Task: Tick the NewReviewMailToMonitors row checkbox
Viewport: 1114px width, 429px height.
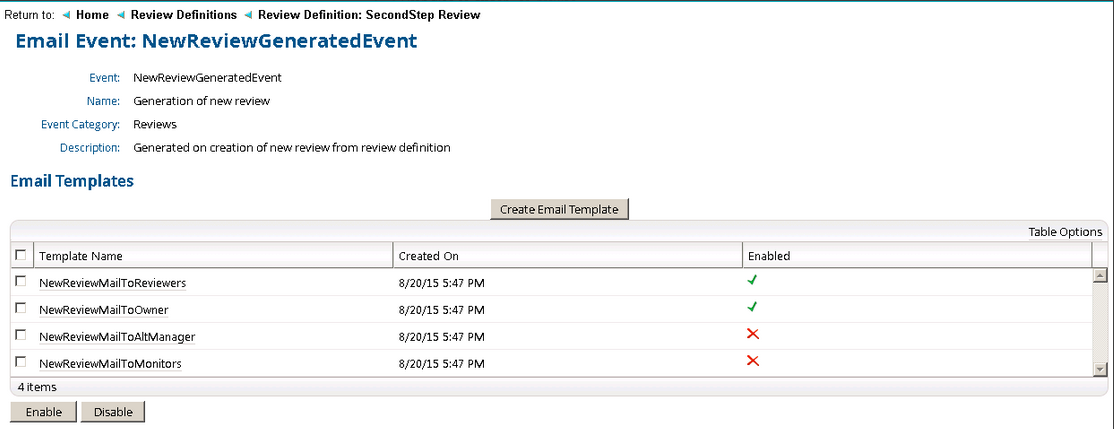Action: [x=21, y=363]
